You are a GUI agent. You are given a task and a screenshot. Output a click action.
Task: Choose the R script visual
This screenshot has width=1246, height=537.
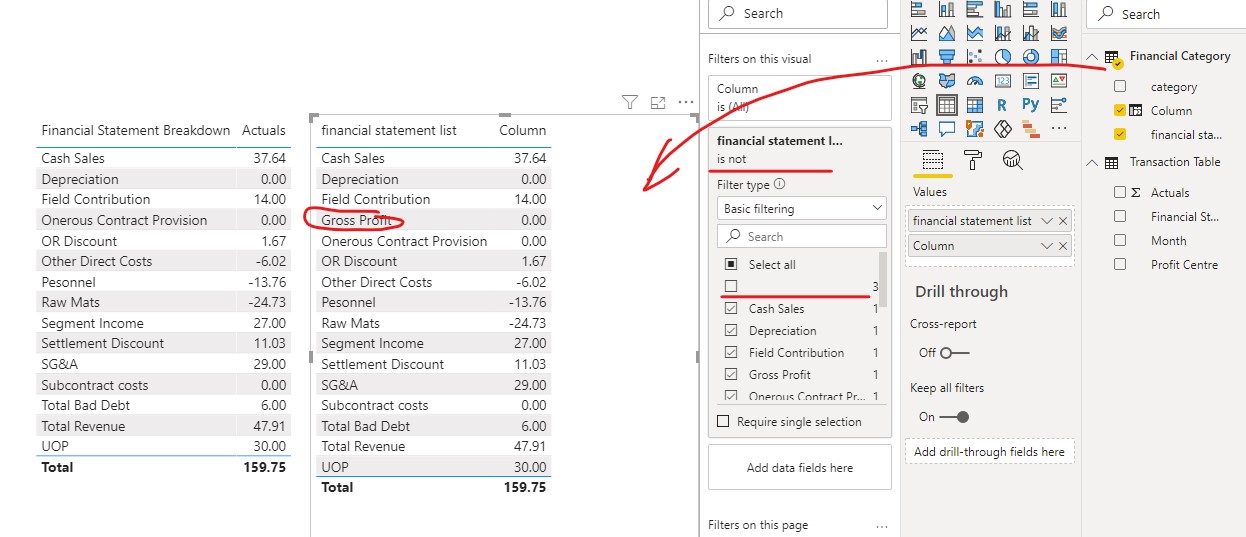click(1003, 105)
